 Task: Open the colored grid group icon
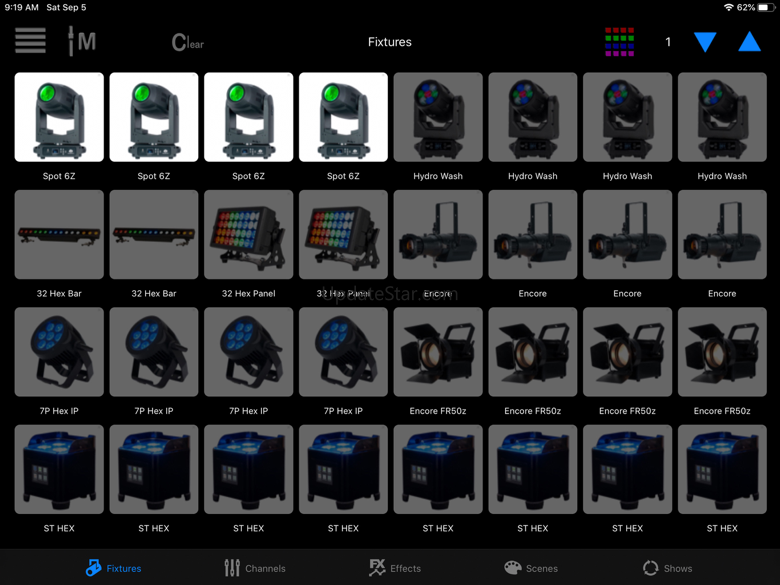pyautogui.click(x=619, y=42)
